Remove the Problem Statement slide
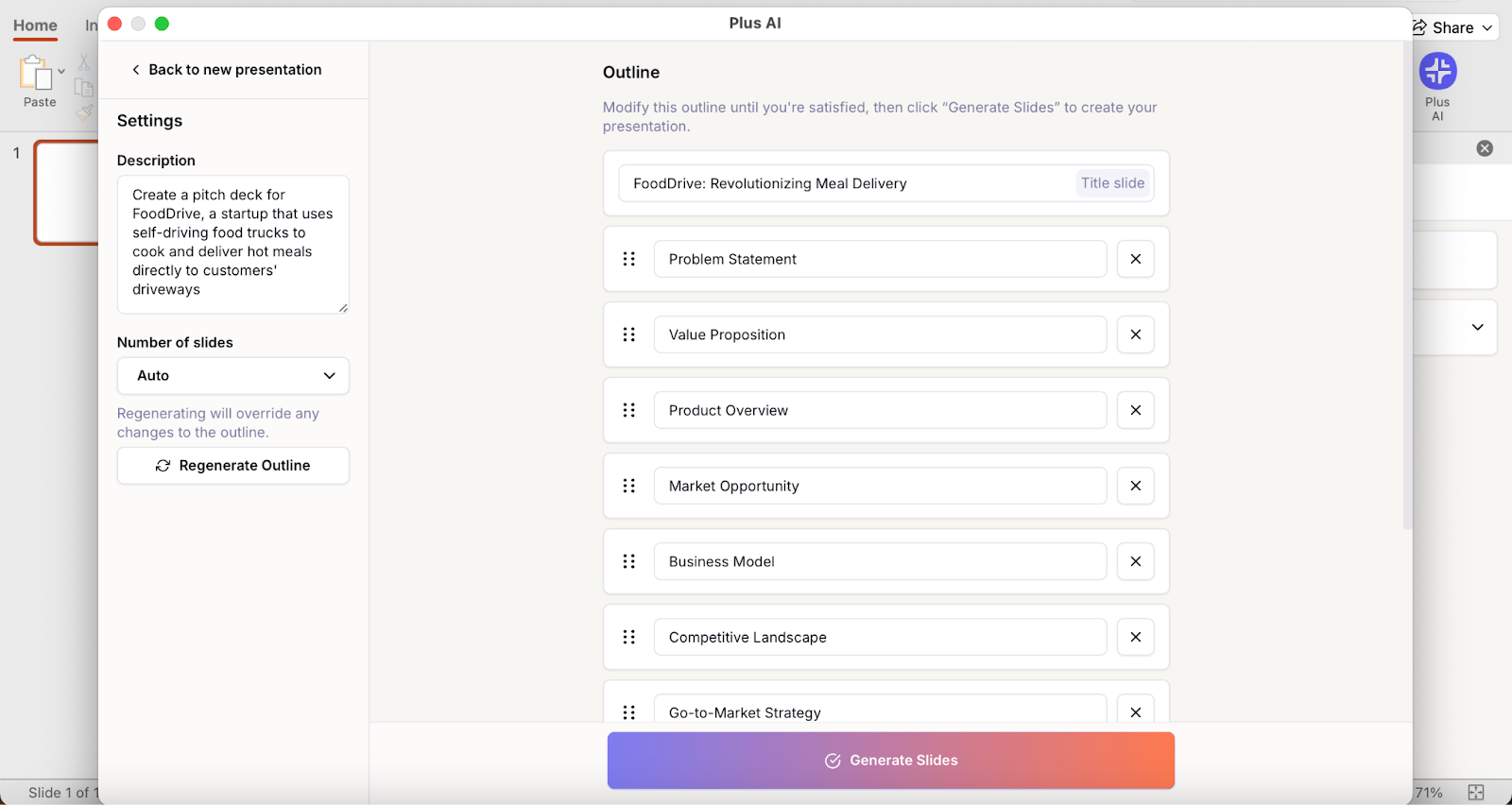 pyautogui.click(x=1135, y=259)
